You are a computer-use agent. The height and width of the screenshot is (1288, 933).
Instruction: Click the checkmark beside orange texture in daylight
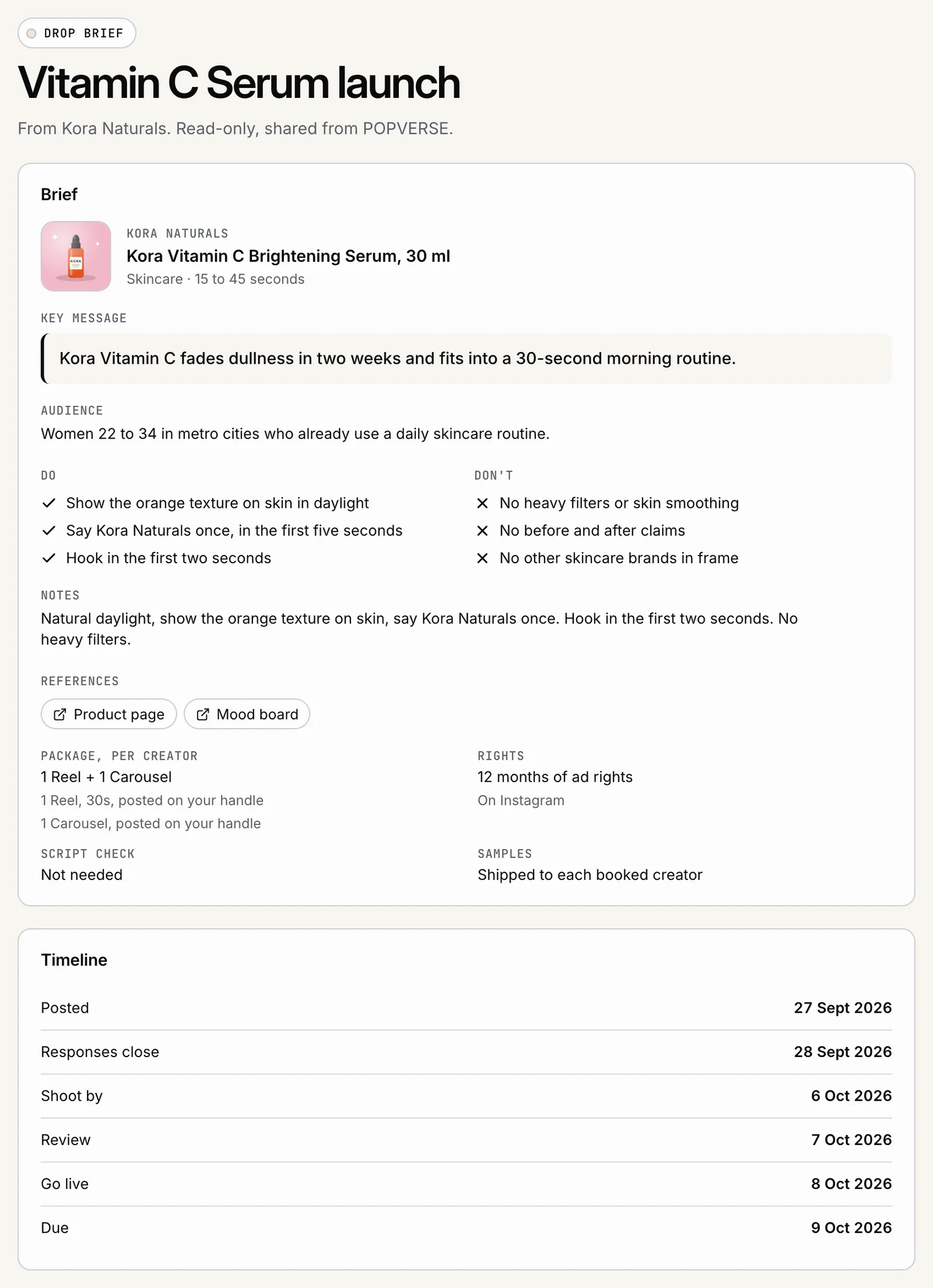click(49, 503)
